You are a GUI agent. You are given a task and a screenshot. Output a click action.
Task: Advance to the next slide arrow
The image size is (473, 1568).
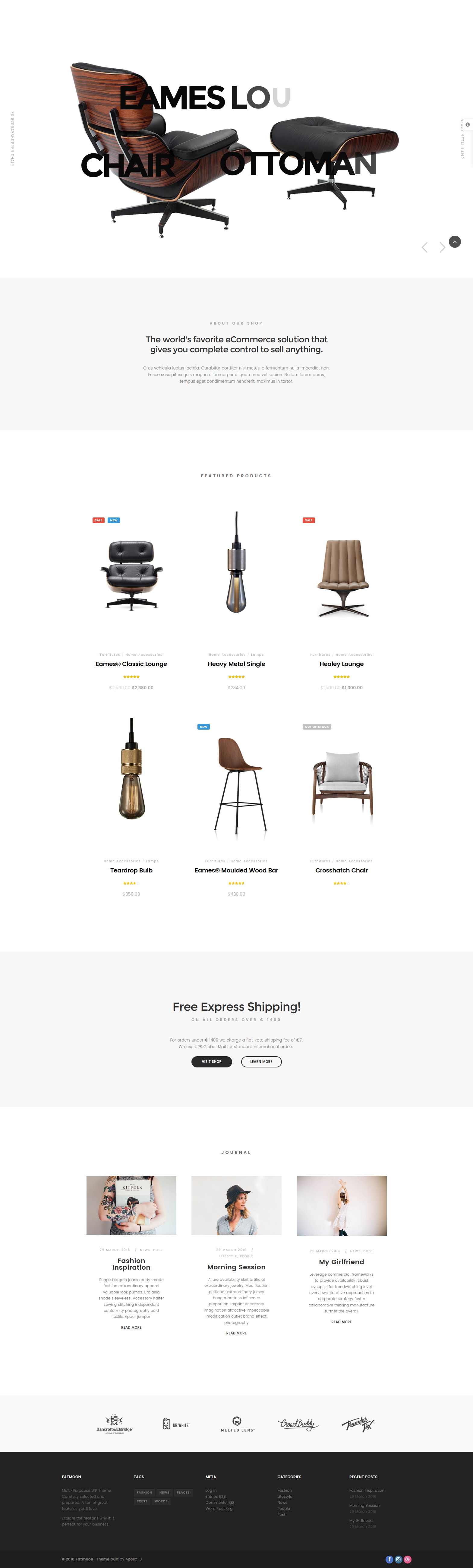[443, 247]
